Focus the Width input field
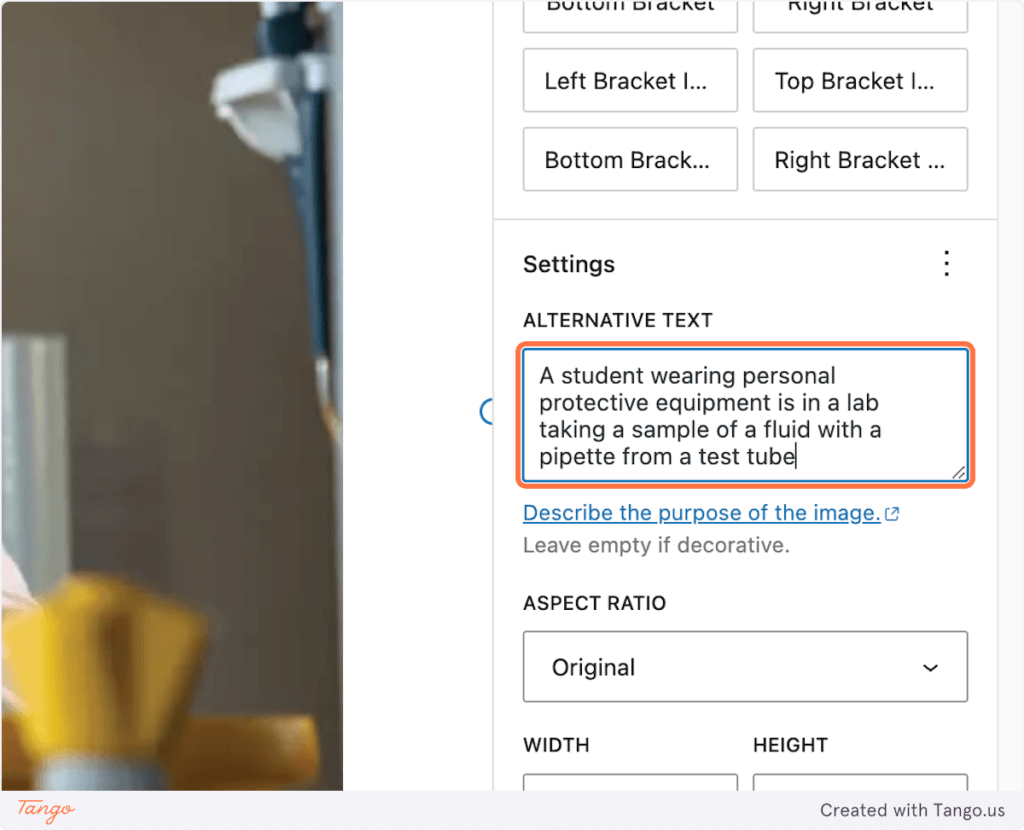This screenshot has height=830, width=1024. 630,784
